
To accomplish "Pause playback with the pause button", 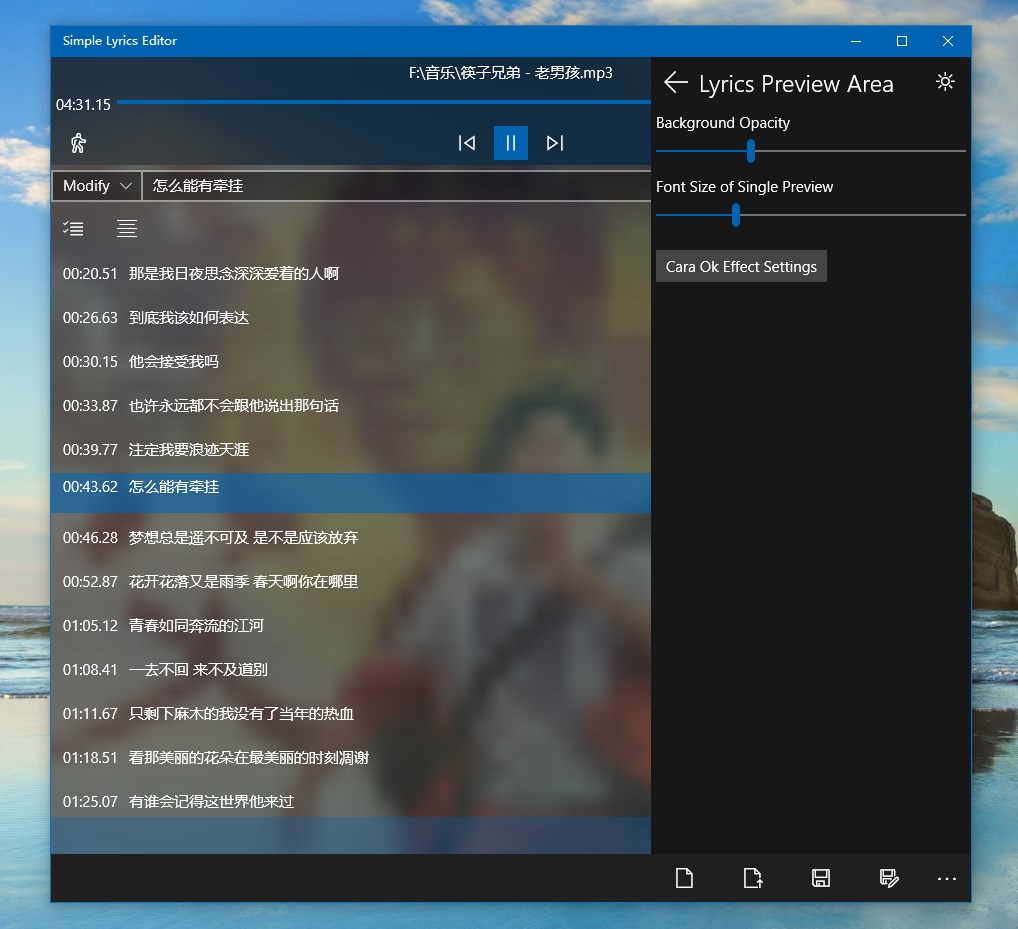I will click(x=511, y=143).
